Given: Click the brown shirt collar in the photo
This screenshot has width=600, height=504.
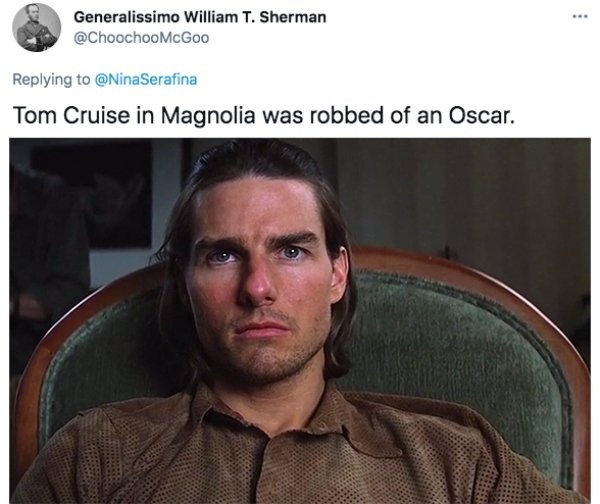Looking at the screenshot, I should (x=268, y=415).
